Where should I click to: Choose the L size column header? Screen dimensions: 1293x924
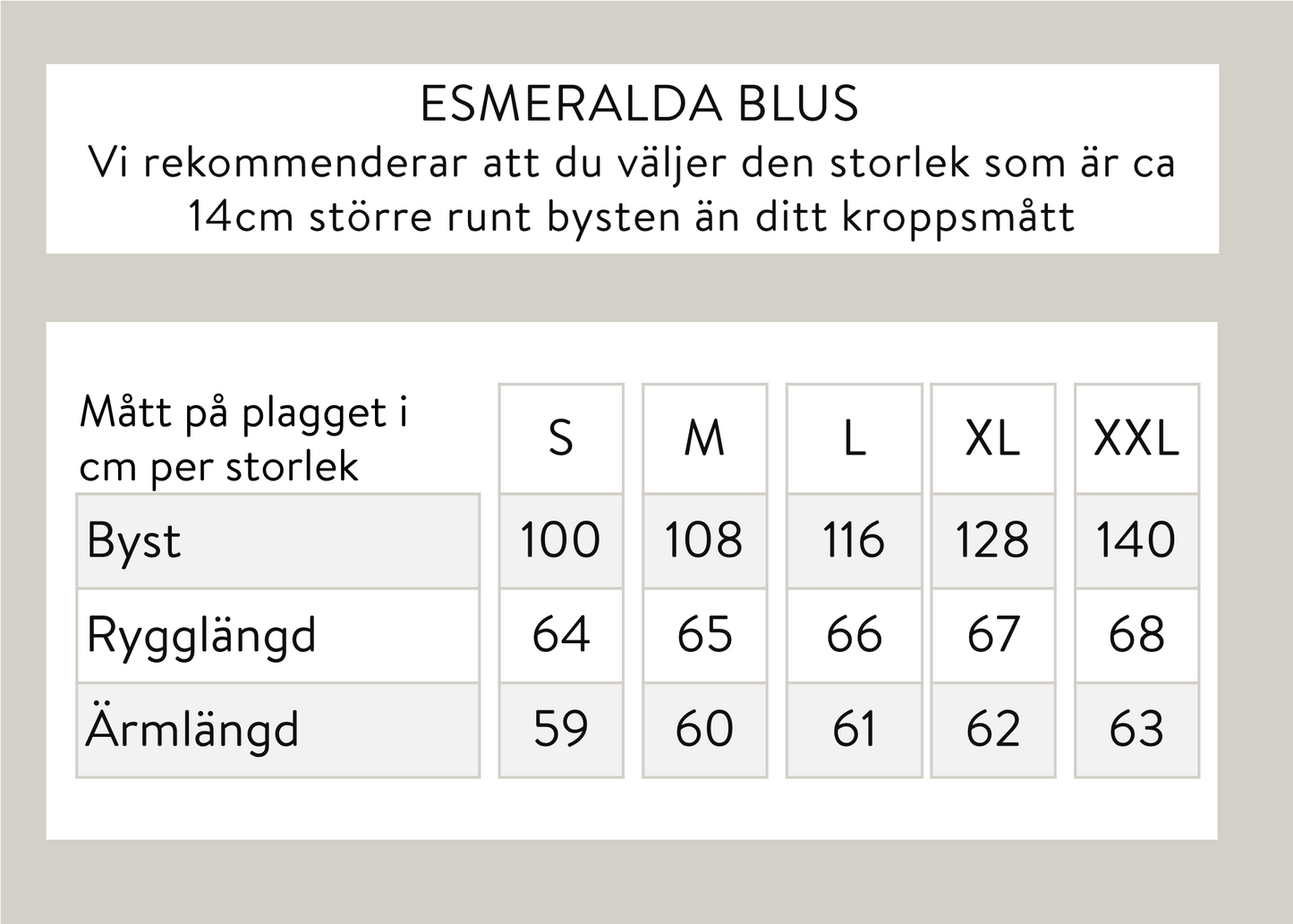pos(854,438)
